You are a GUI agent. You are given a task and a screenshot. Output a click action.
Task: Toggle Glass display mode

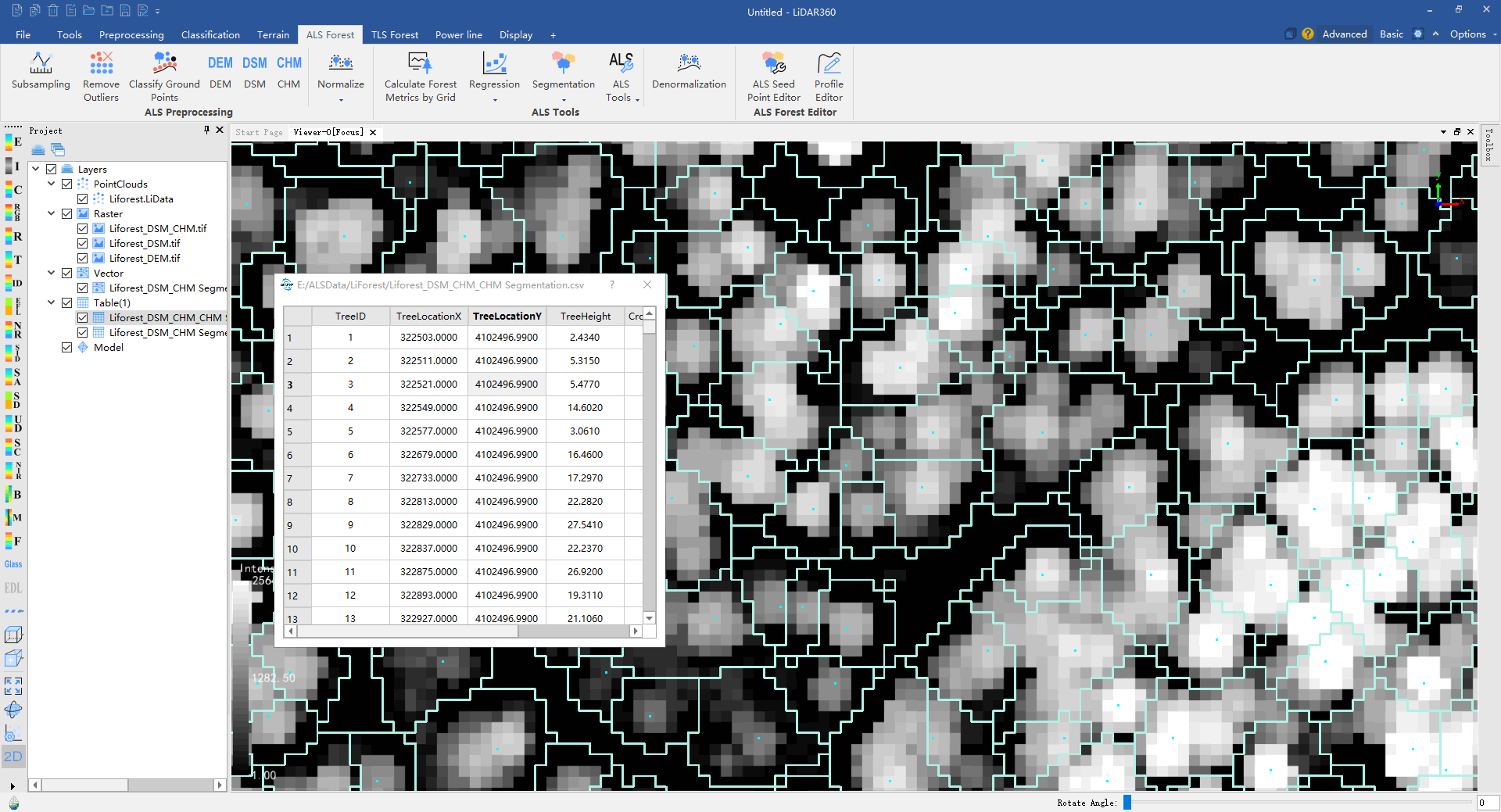pos(13,564)
